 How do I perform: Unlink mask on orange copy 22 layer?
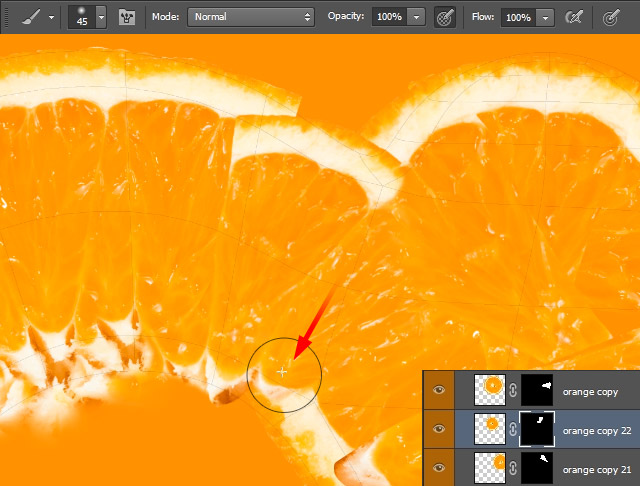coord(513,429)
